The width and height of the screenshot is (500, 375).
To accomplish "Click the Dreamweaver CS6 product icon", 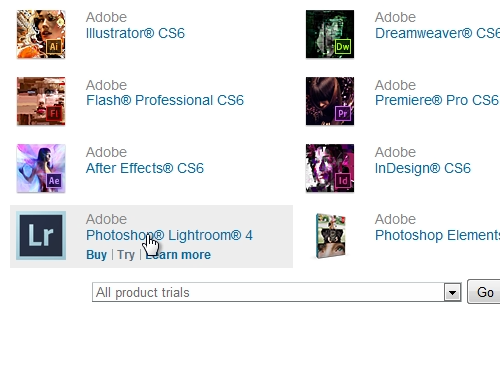I will click(330, 34).
